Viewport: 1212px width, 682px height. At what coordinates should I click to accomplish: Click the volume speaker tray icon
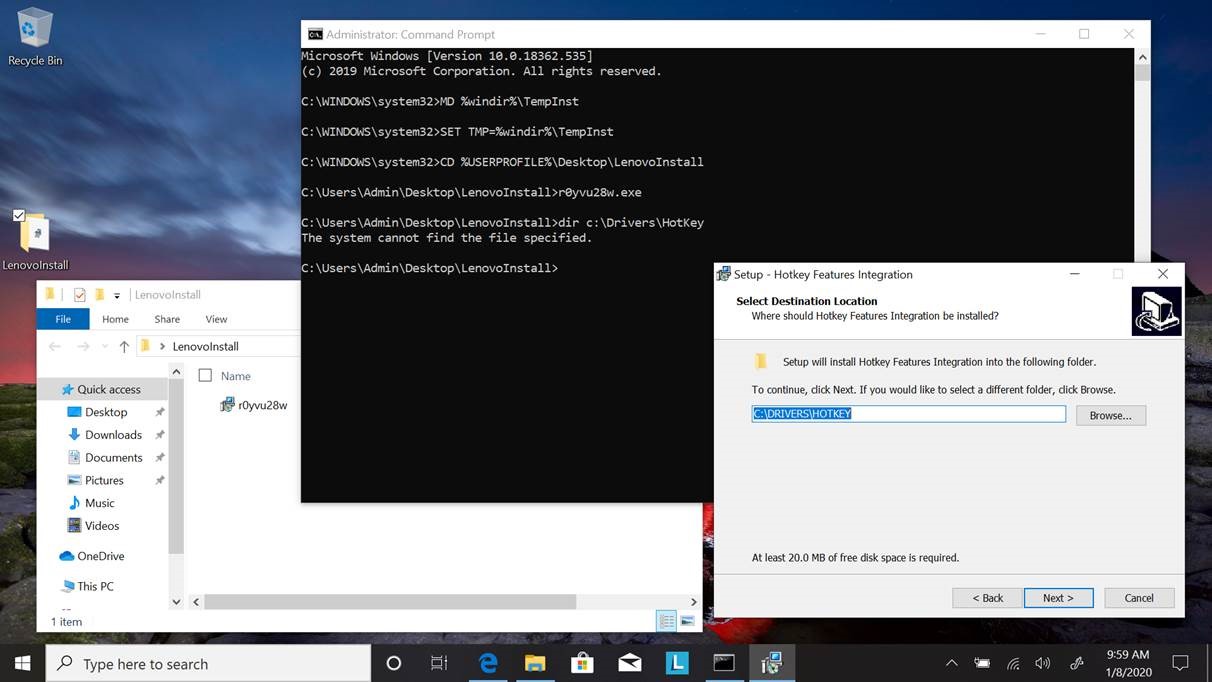pos(1043,663)
